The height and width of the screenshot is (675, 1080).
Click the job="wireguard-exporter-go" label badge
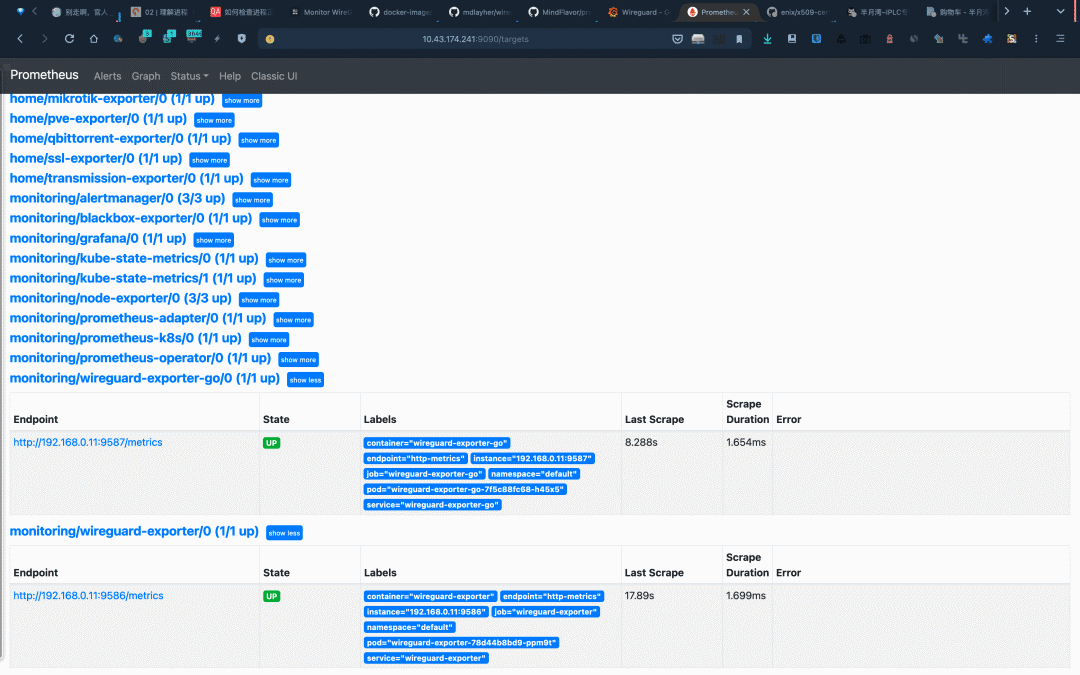(424, 474)
